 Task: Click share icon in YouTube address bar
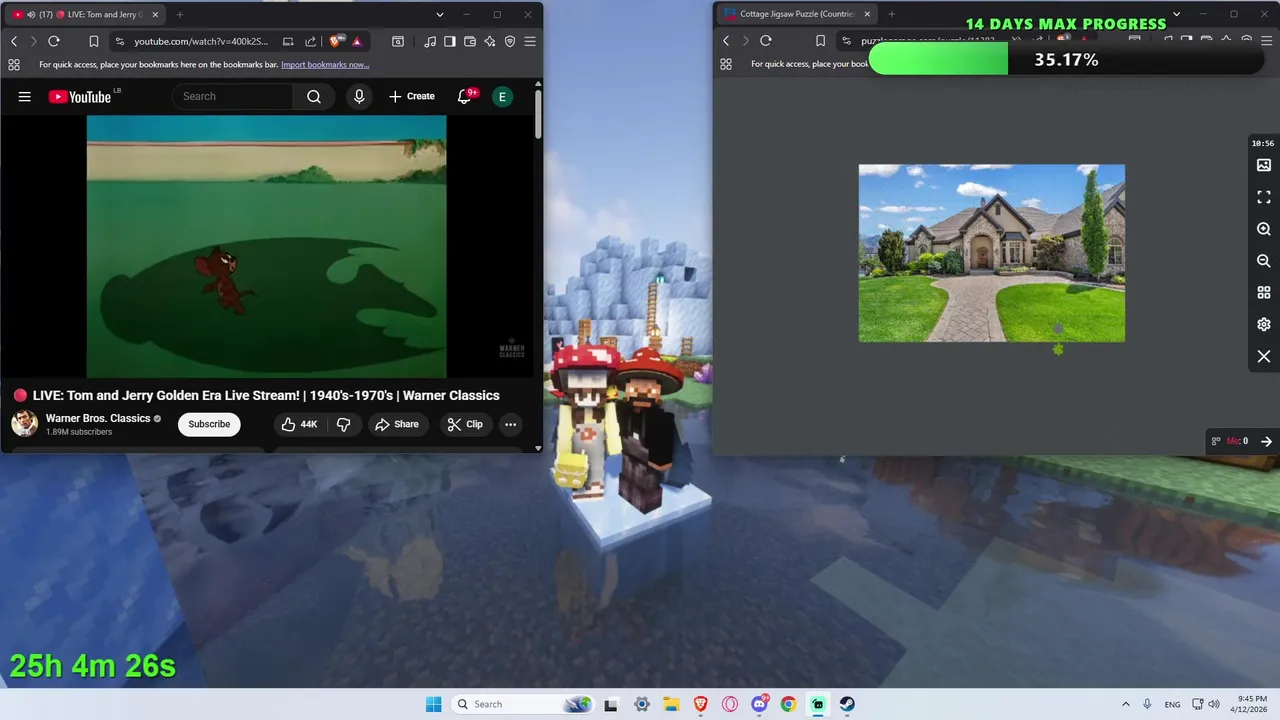click(x=310, y=41)
